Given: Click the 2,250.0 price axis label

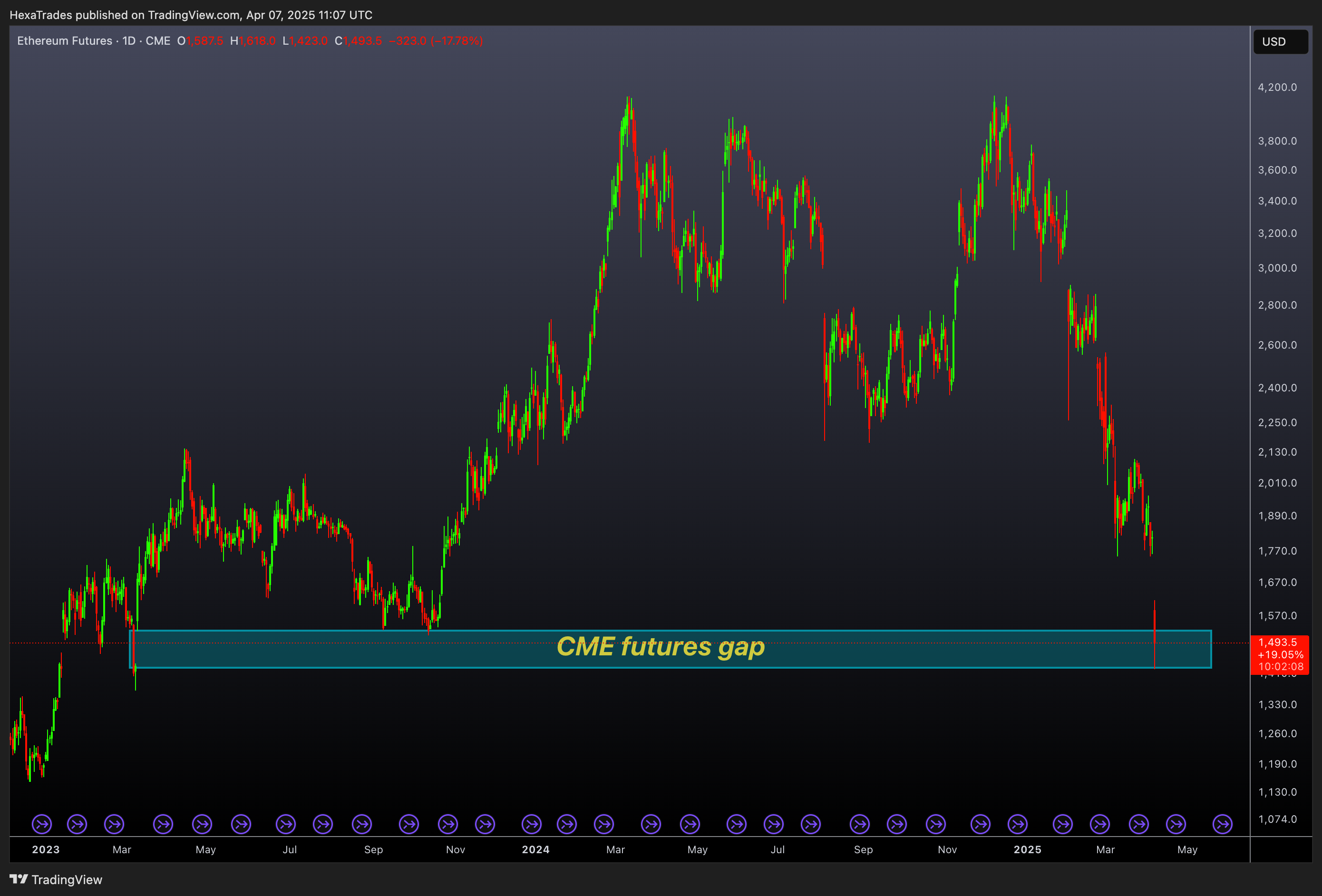Looking at the screenshot, I should coord(1277,423).
